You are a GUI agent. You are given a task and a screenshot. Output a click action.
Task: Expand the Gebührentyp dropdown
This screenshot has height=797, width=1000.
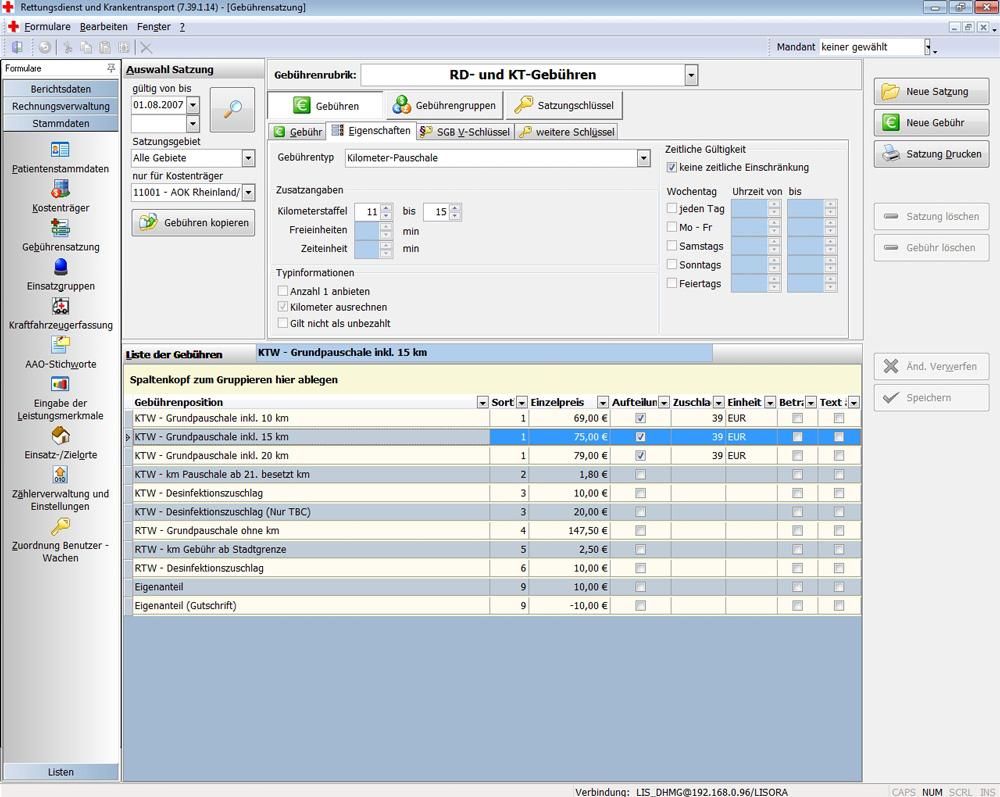(x=643, y=158)
